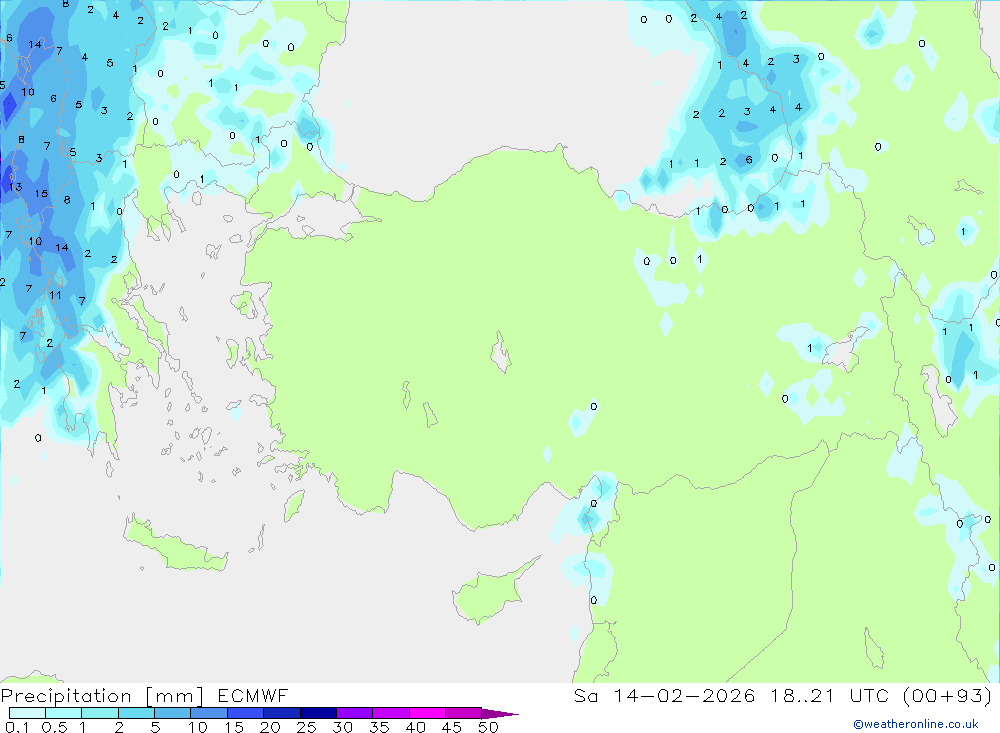Pick the 10–15 mm legend color box
1000x733 pixels.
pos(209,713)
